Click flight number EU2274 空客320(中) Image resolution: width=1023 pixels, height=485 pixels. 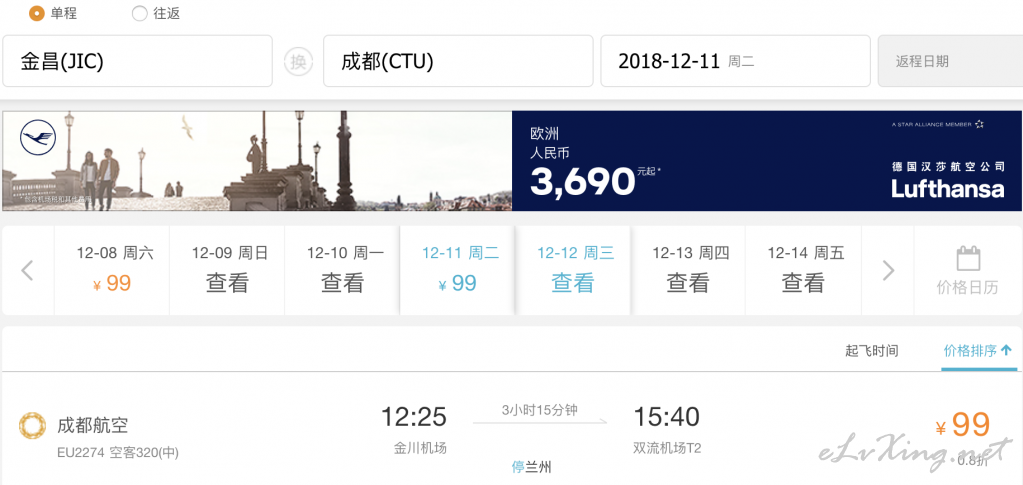tap(117, 453)
